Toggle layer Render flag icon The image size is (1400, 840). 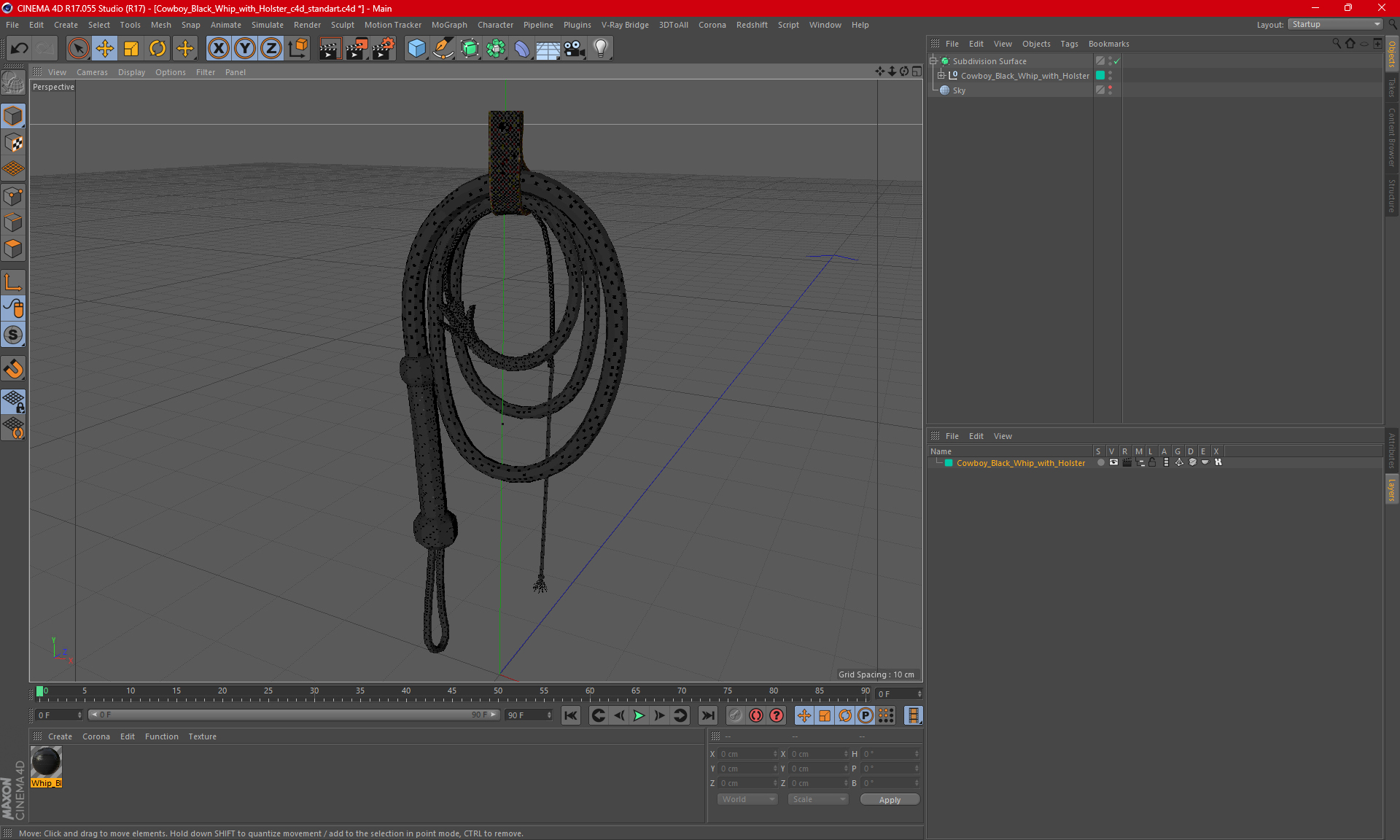pyautogui.click(x=1127, y=462)
